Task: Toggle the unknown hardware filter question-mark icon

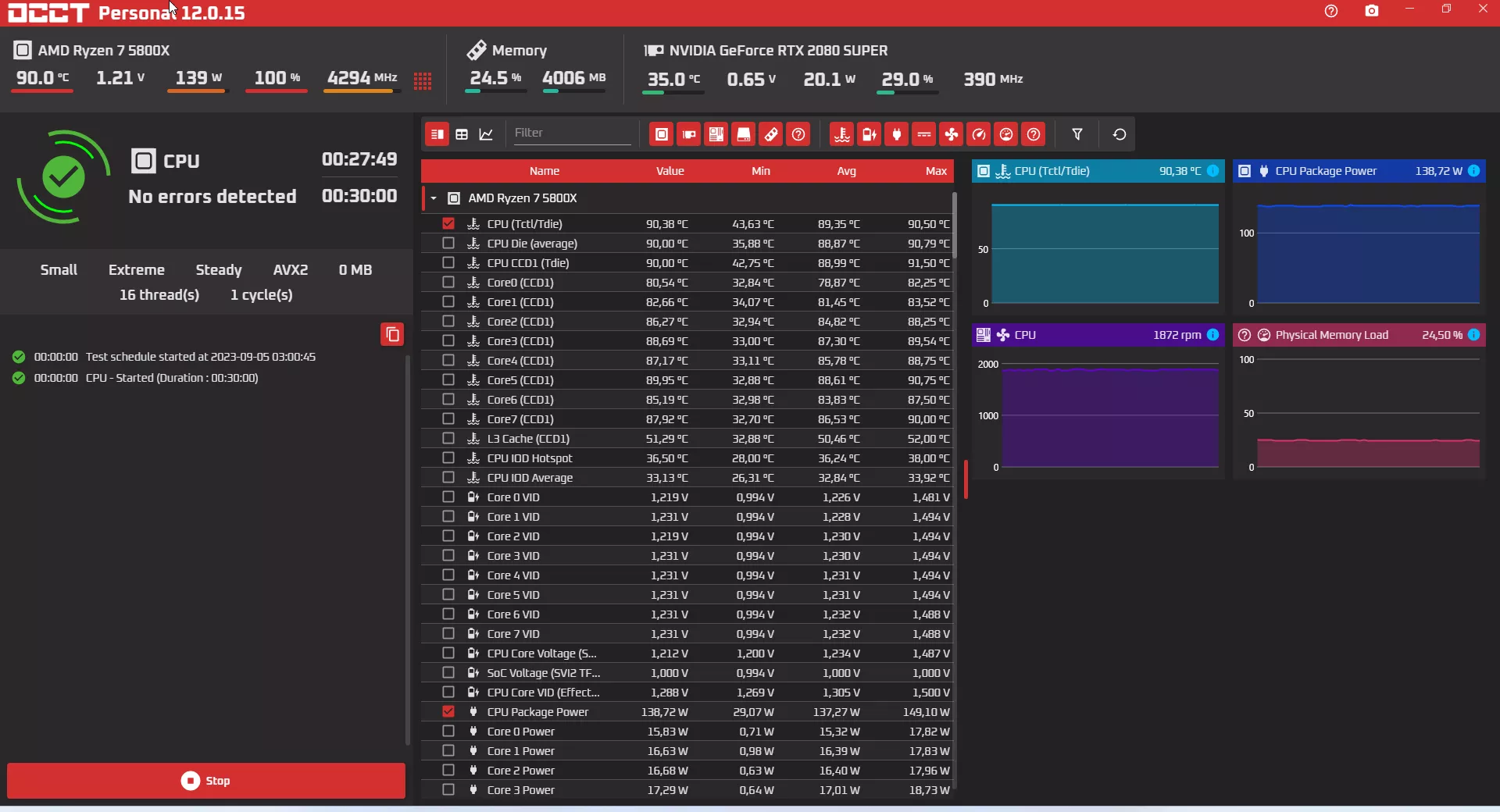Action: tap(798, 134)
